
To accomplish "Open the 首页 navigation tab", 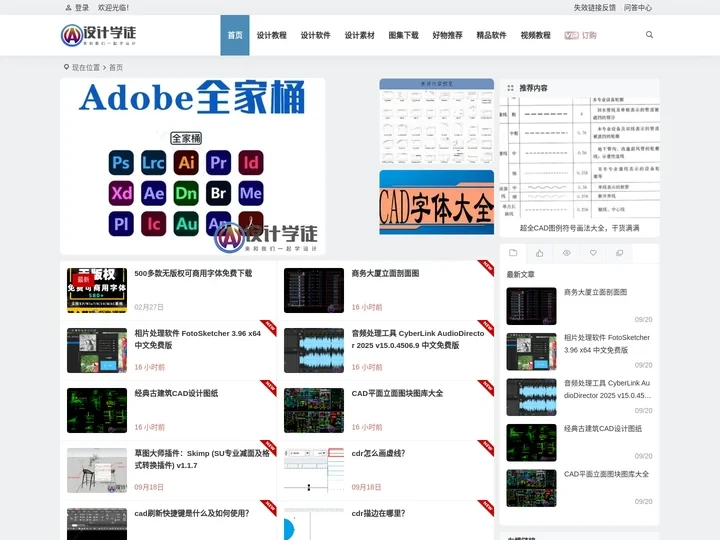I will point(235,35).
